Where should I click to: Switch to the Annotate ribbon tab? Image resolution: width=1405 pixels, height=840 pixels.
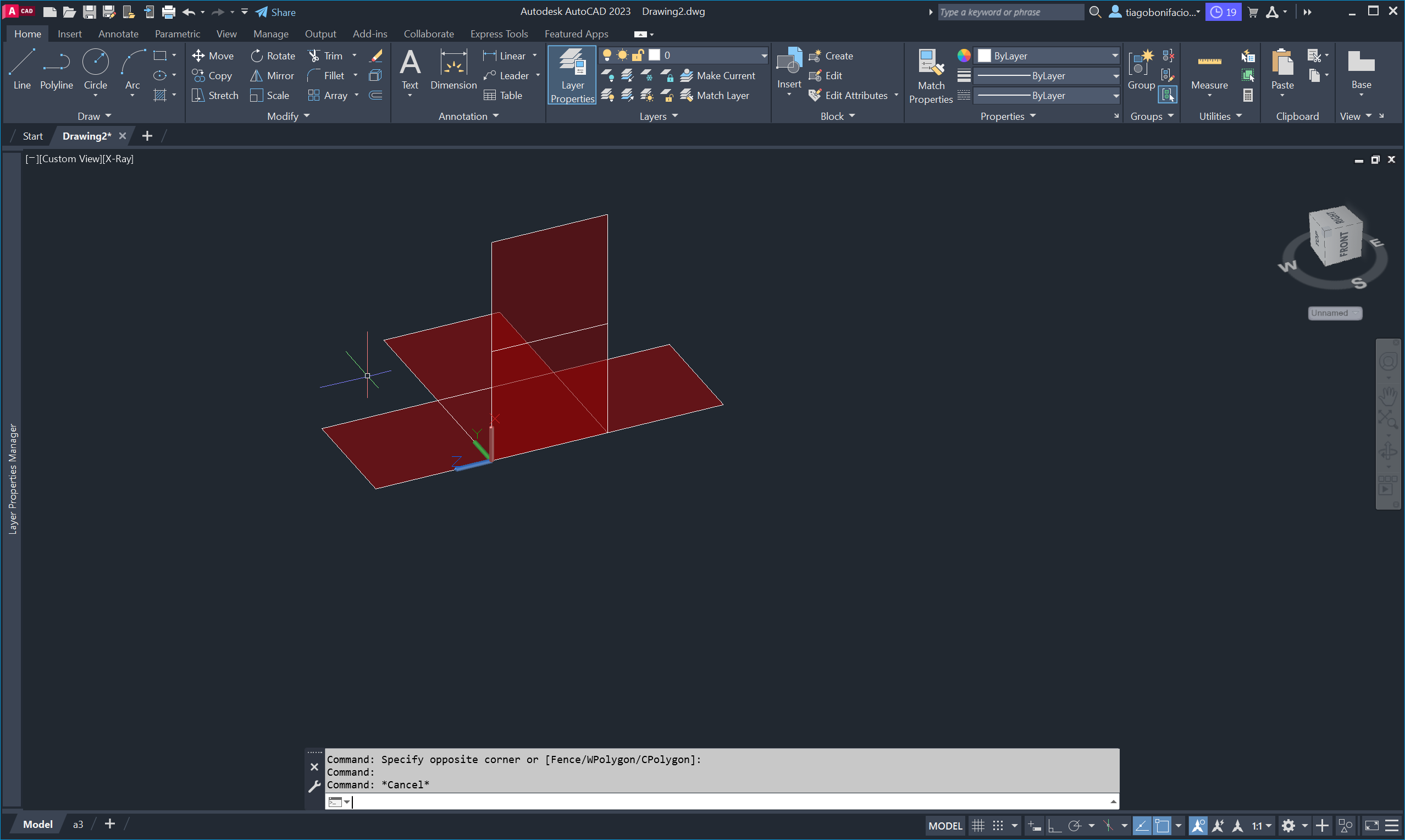pyautogui.click(x=118, y=34)
